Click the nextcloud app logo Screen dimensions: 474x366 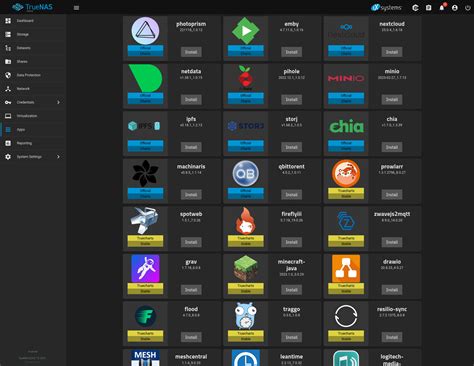tap(346, 31)
